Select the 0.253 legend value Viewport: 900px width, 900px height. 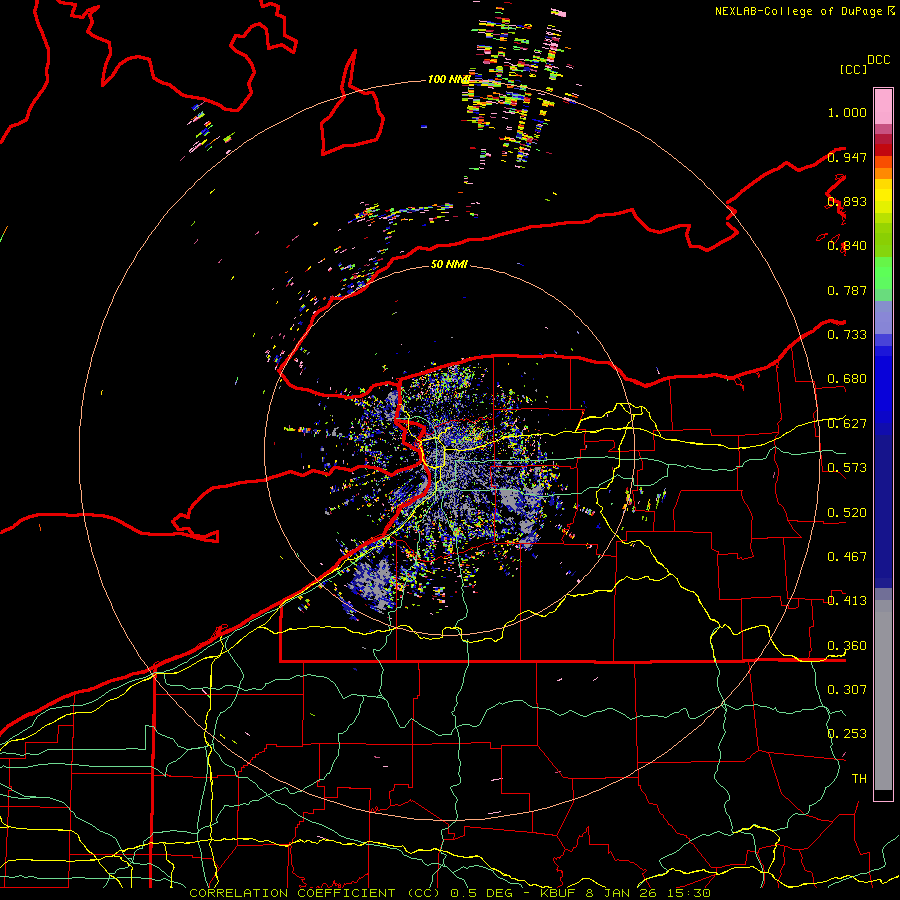[x=847, y=734]
